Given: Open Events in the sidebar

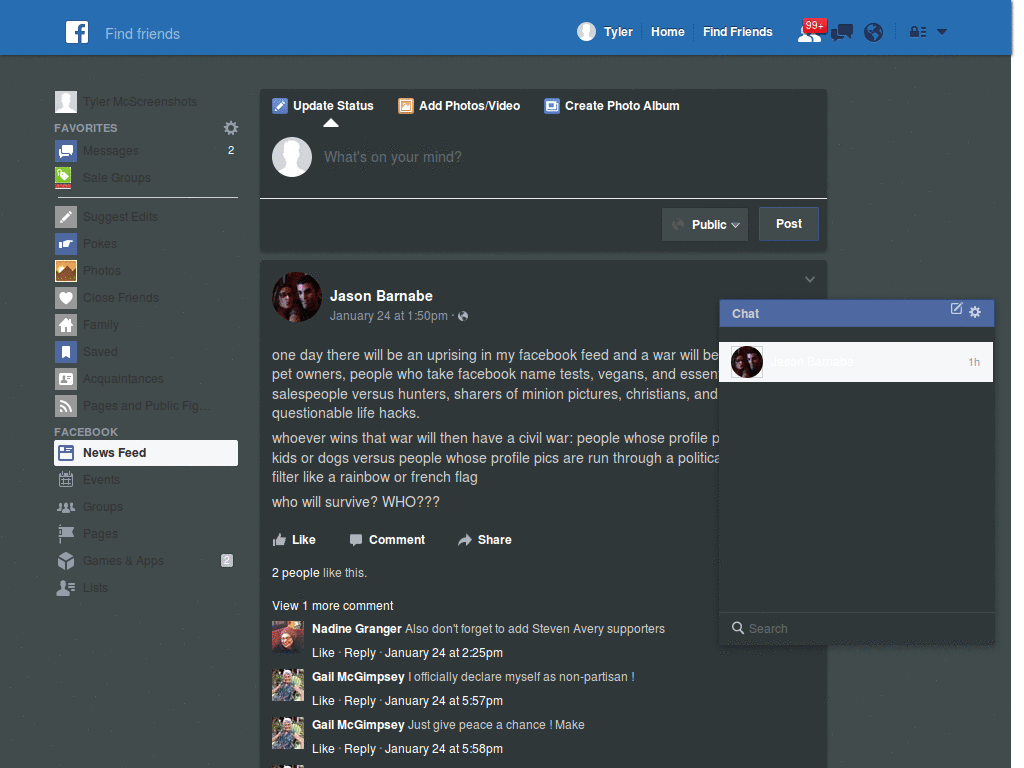Looking at the screenshot, I should click(x=146, y=479).
